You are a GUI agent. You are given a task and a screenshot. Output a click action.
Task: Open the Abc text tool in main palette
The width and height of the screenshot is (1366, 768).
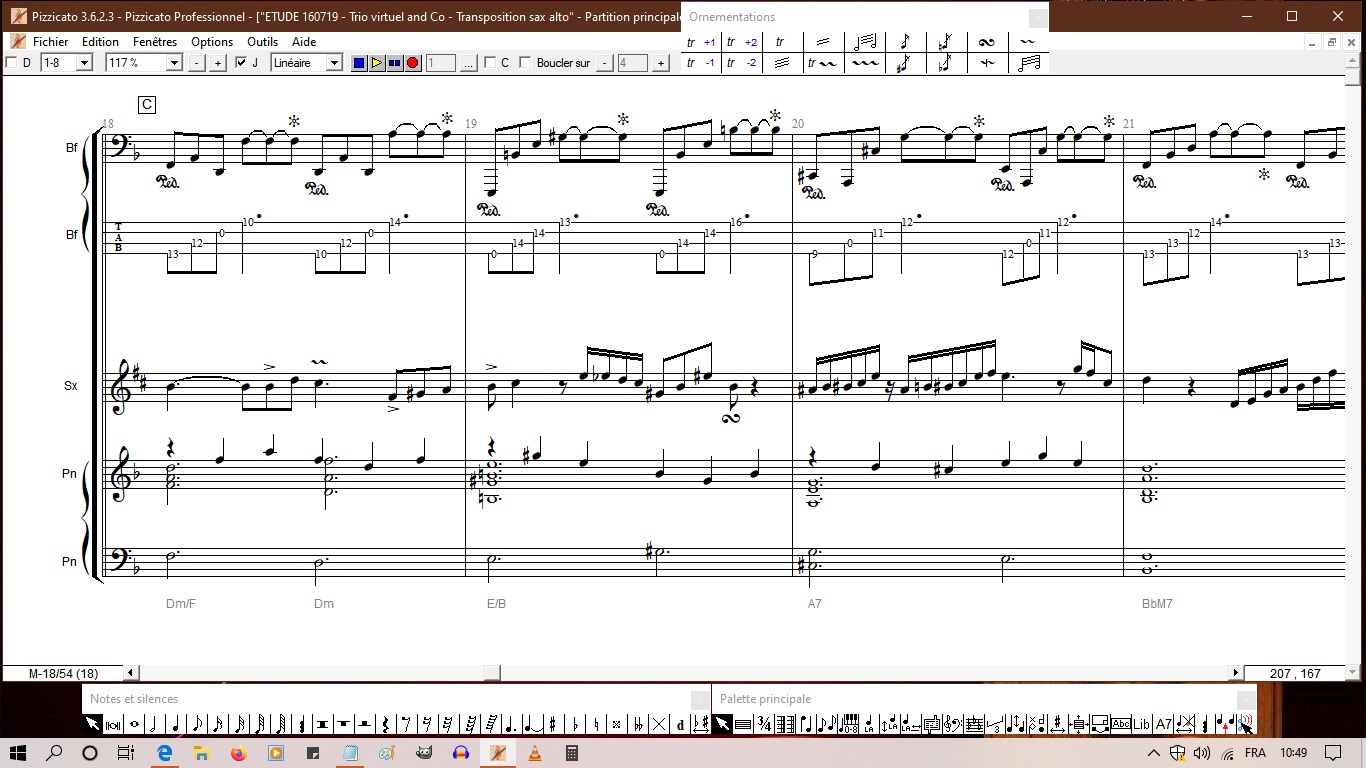(1121, 725)
